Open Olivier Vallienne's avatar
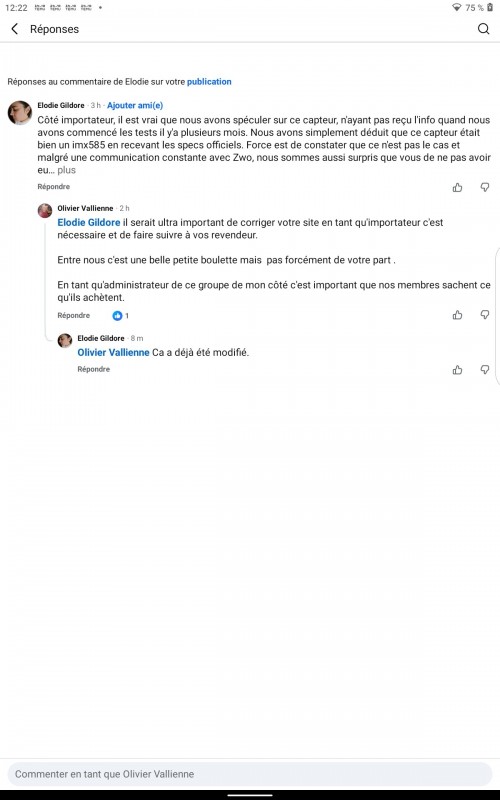 [45, 210]
